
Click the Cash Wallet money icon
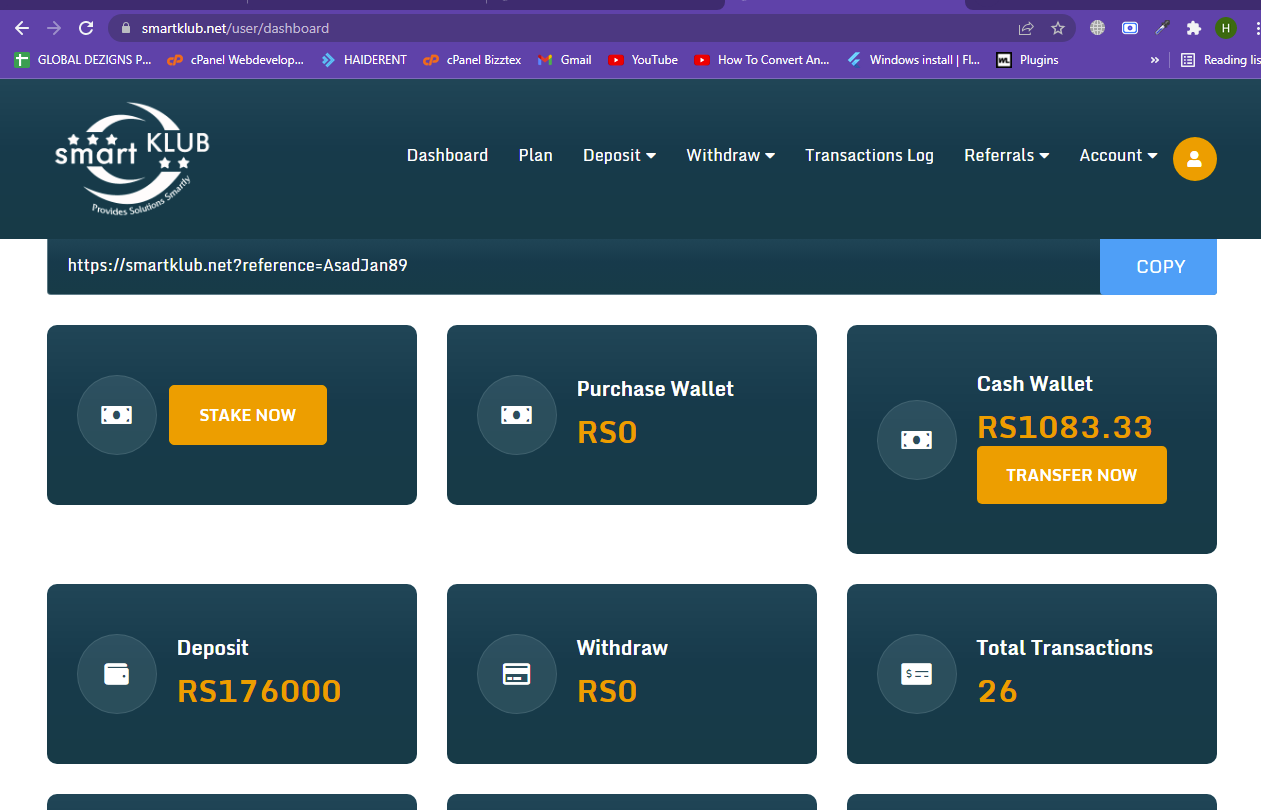tap(917, 440)
